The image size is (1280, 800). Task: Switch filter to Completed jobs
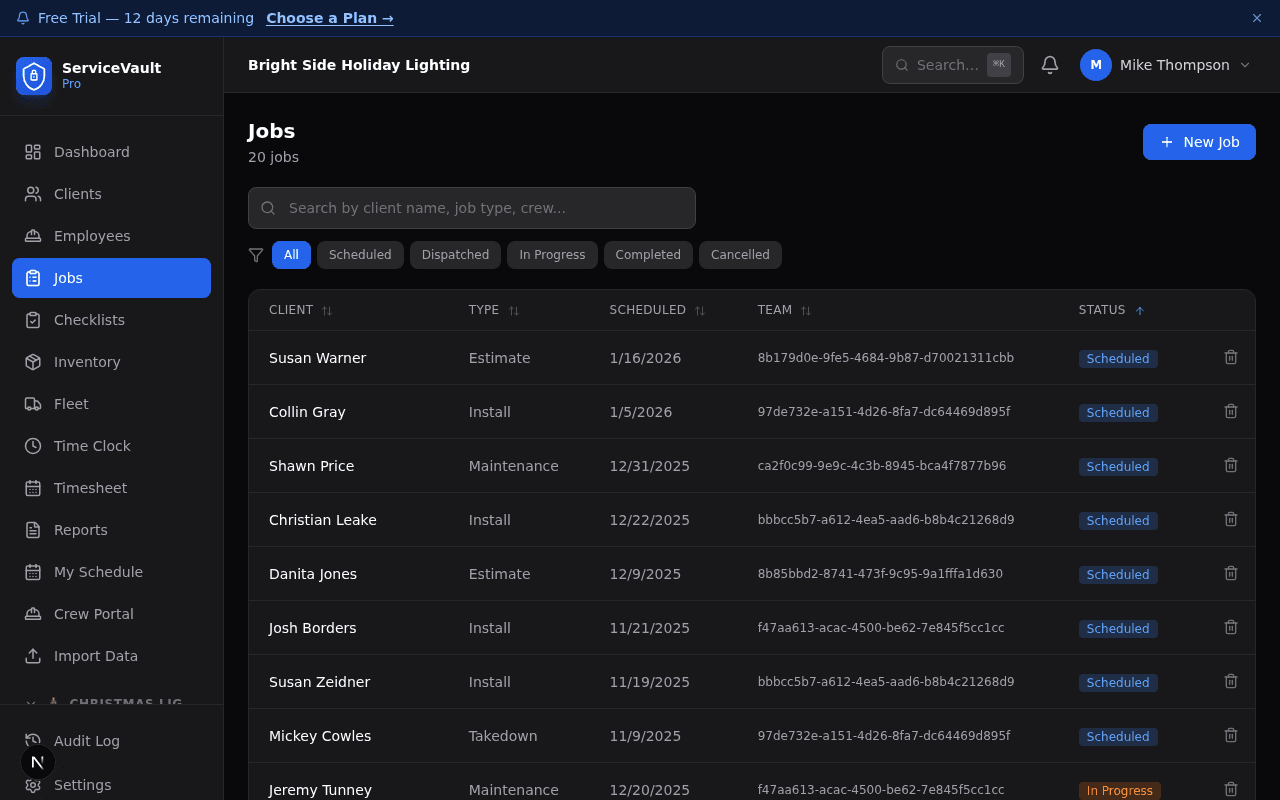648,255
